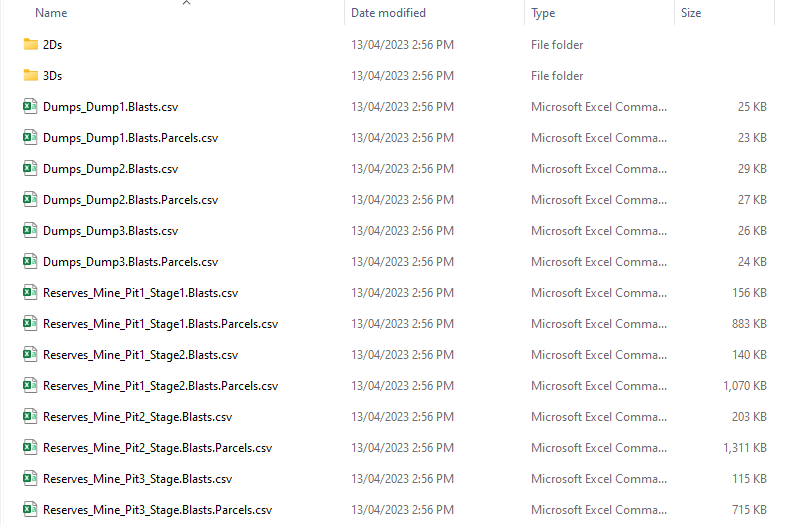Sort files by Date modified column
Screen dimensions: 792x525
point(388,13)
